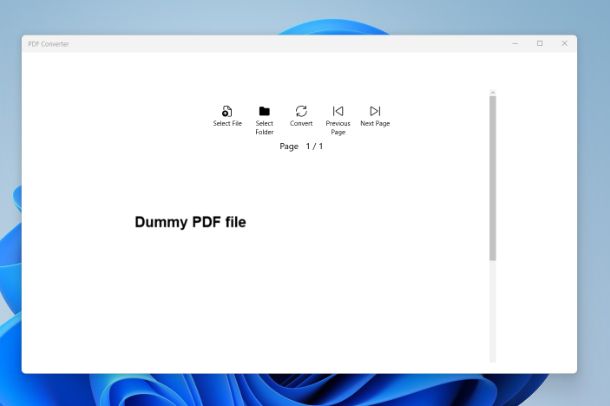Click the "Convert" text label
This screenshot has height=406, width=610.
point(301,124)
